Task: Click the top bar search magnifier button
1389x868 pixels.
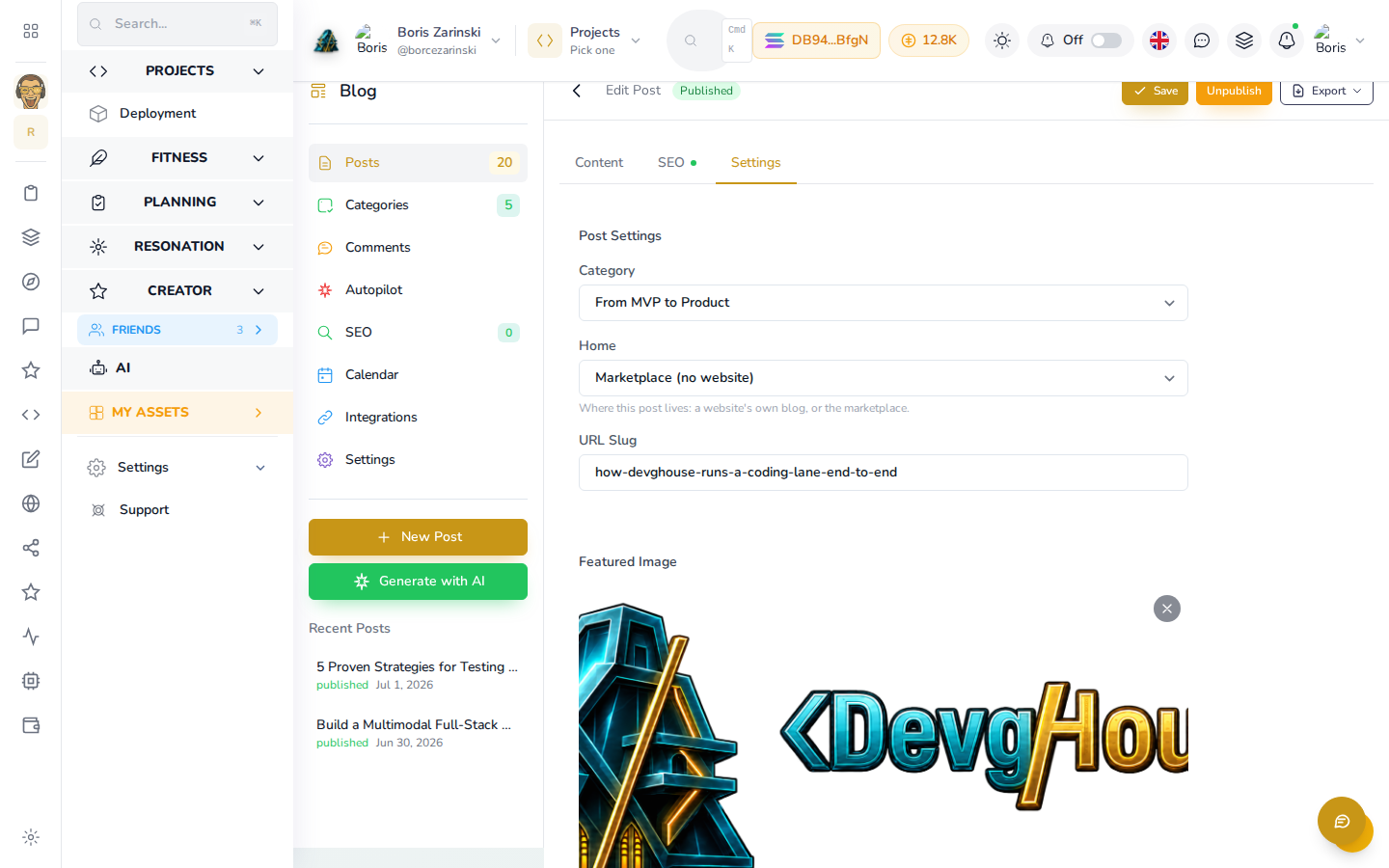Action: tap(691, 41)
